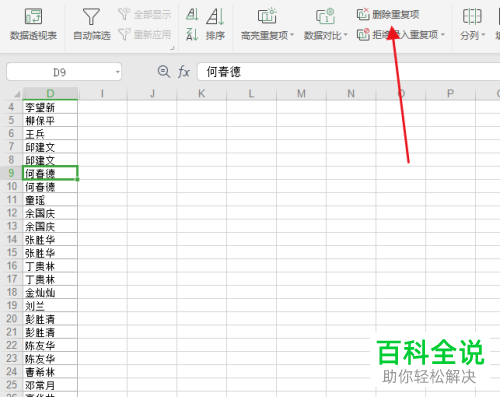Expand the 分列 dropdown arrow

click(x=483, y=35)
